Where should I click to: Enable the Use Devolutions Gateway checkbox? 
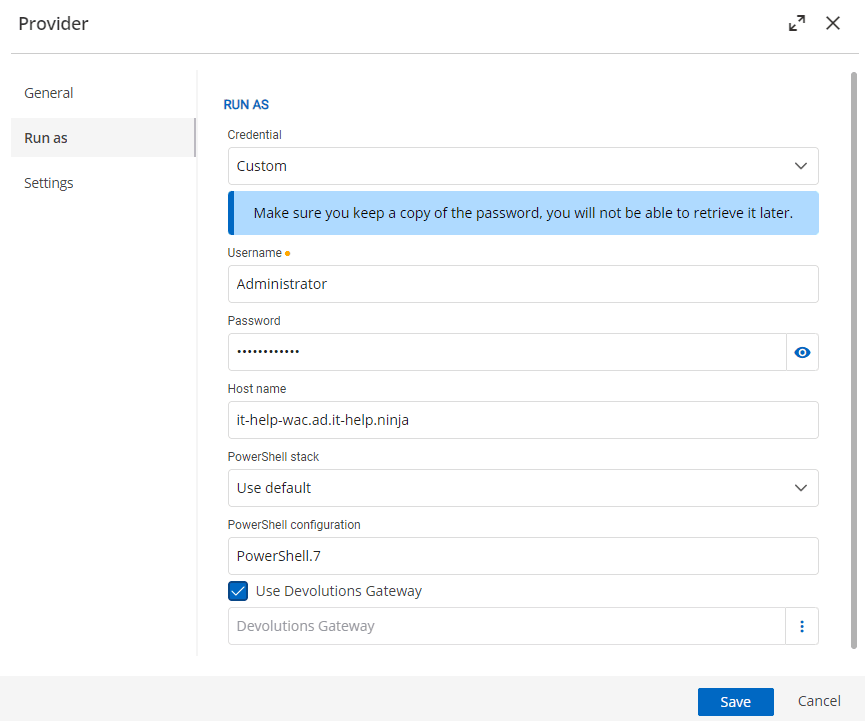(237, 591)
